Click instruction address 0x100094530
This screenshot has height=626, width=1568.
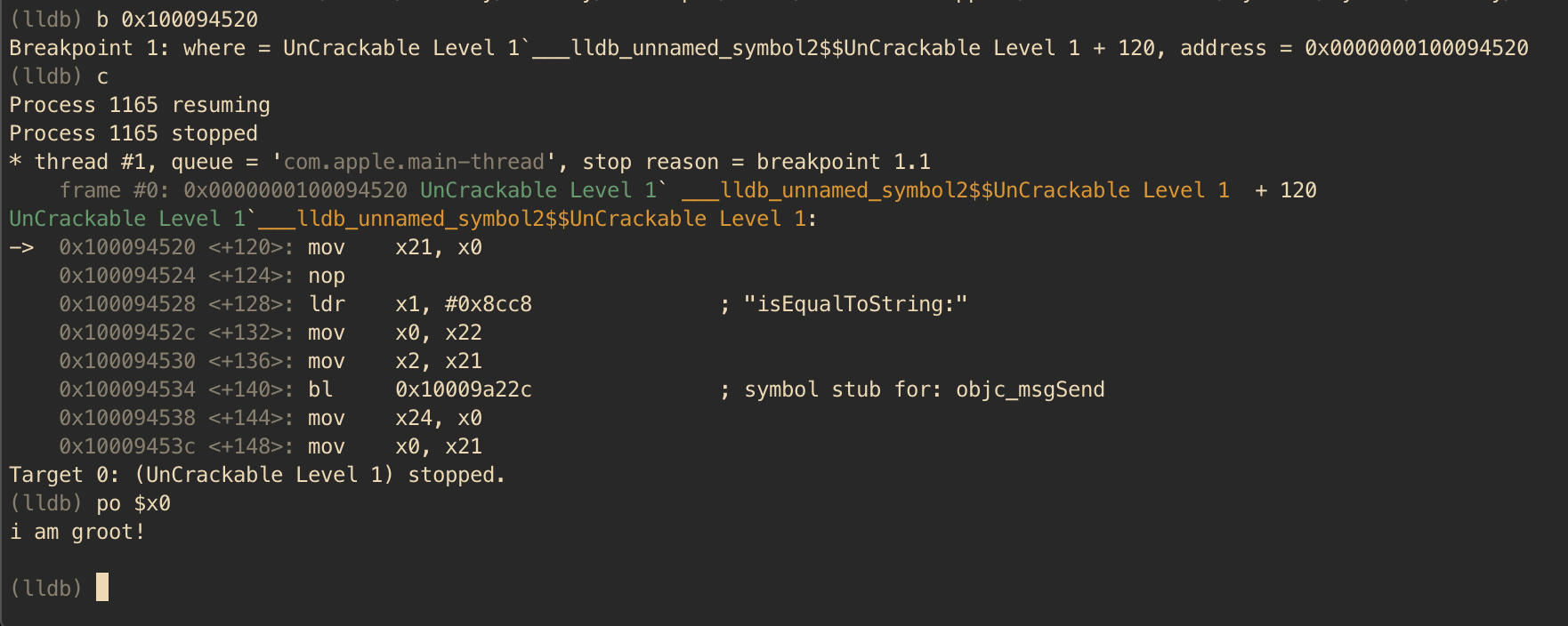pyautogui.click(x=127, y=361)
